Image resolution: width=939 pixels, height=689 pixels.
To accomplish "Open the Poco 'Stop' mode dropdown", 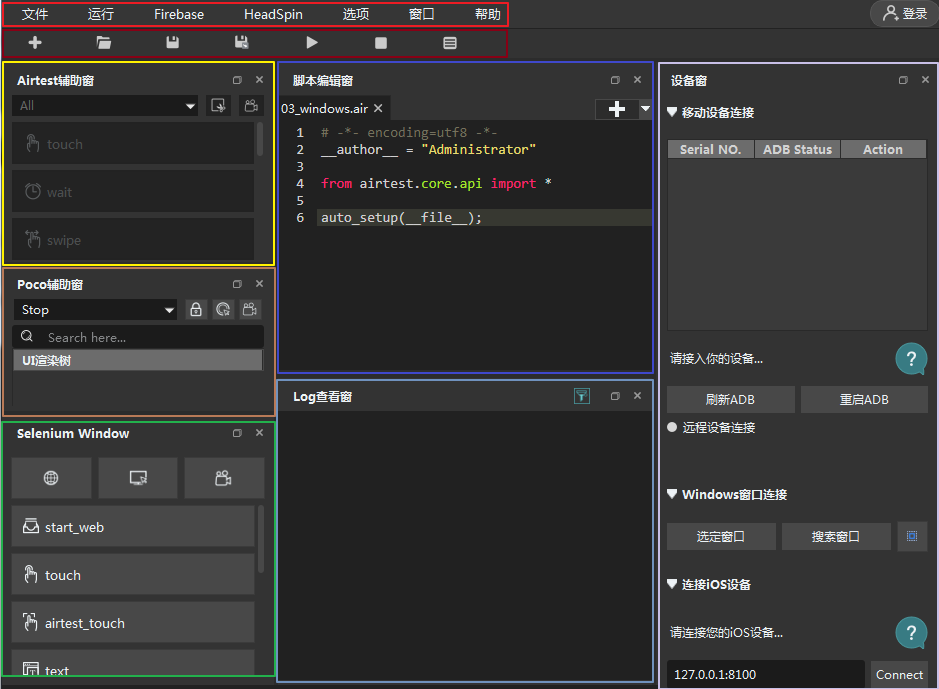I will [95, 309].
